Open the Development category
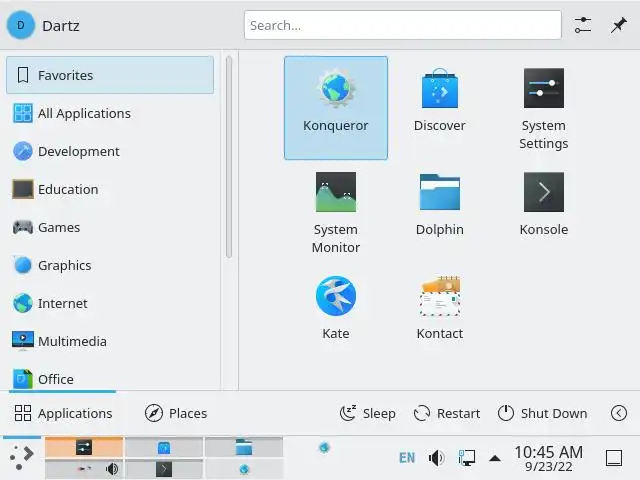This screenshot has width=640, height=480. click(x=110, y=151)
